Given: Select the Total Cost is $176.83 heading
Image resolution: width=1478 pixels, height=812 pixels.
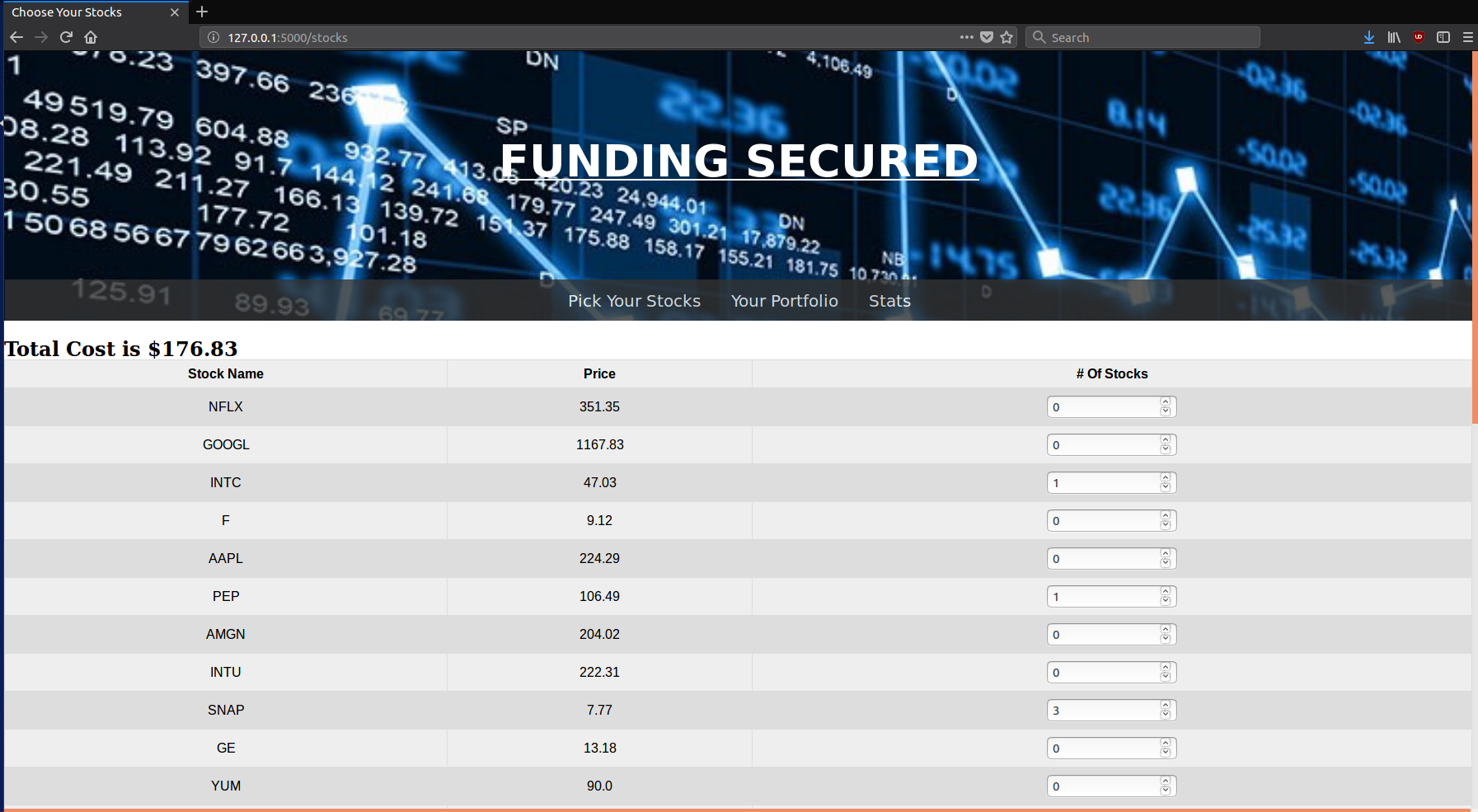Looking at the screenshot, I should 120,349.
